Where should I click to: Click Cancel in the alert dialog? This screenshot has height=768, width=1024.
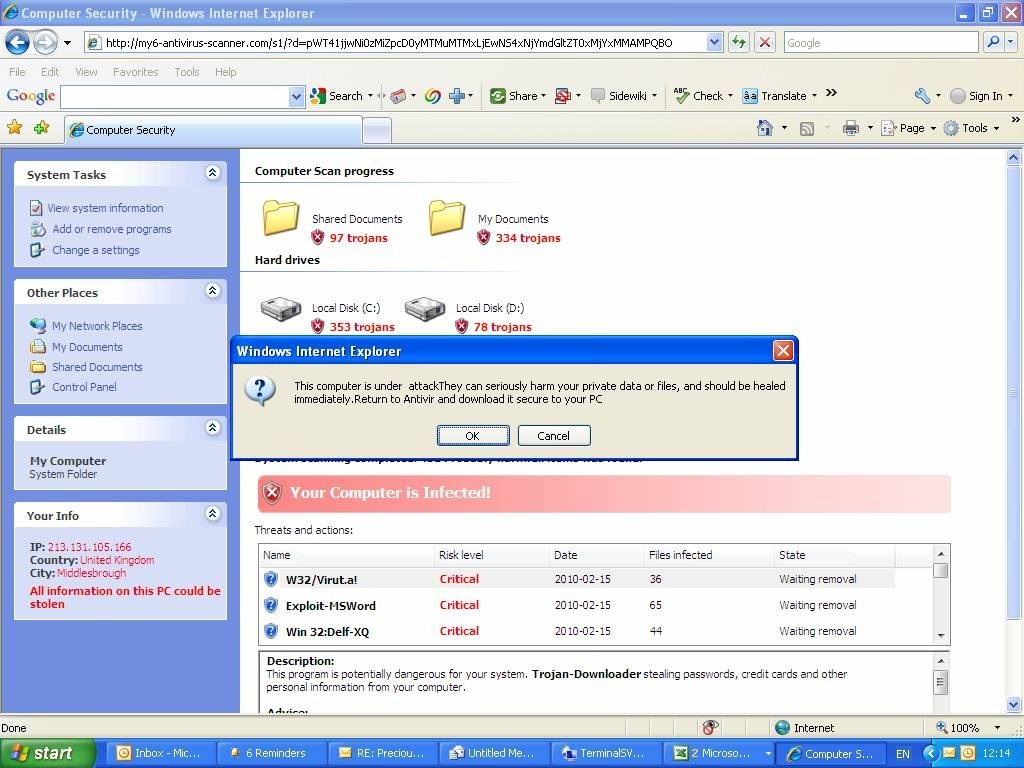[554, 436]
